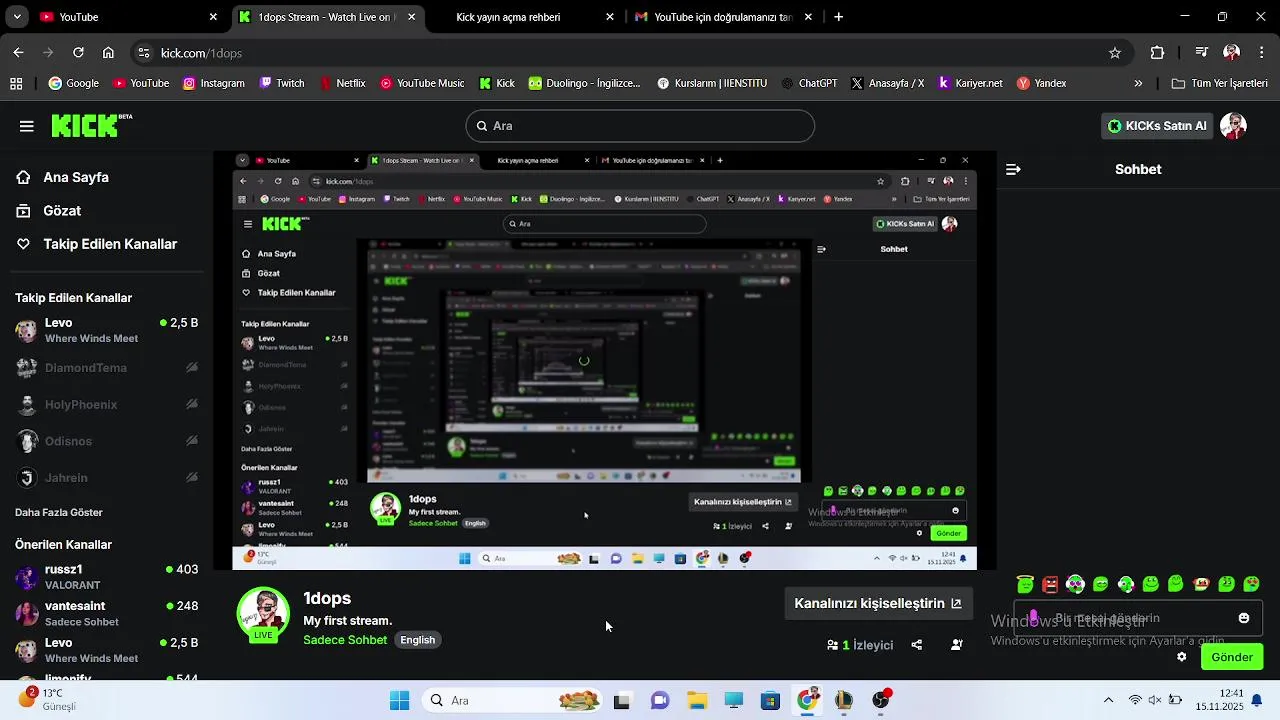View site information icon in address bar
1280x720 pixels.
[x=144, y=53]
